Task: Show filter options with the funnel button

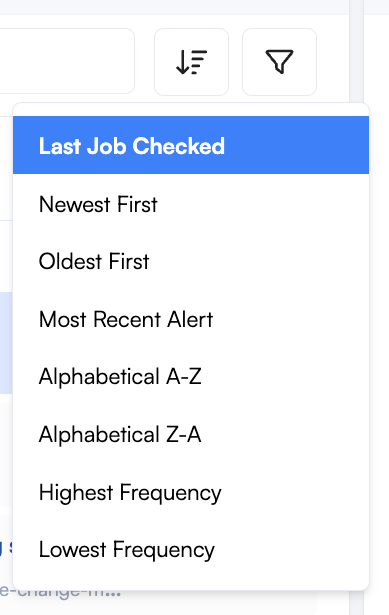Action: pyautogui.click(x=279, y=62)
